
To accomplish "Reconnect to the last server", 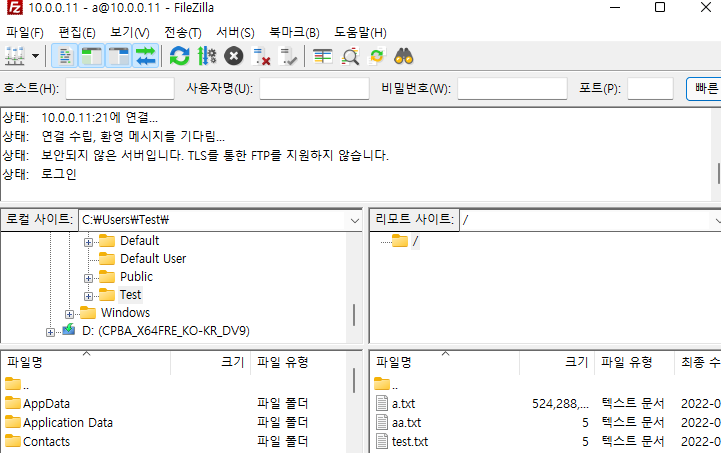I will [x=288, y=56].
